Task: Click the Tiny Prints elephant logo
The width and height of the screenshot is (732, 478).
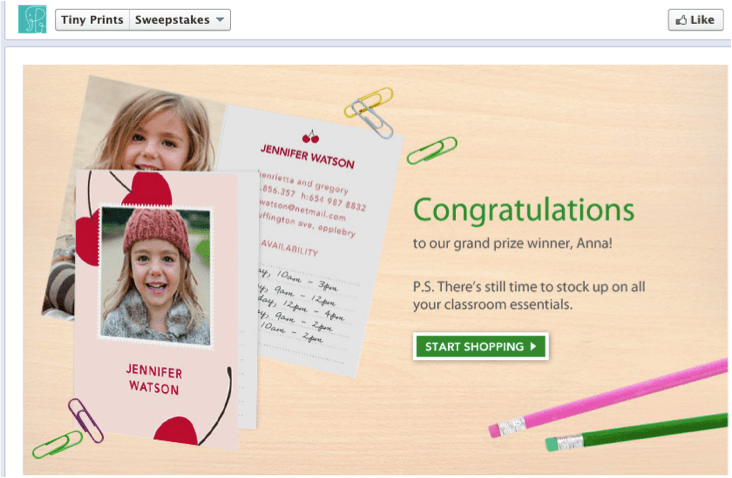Action: pyautogui.click(x=32, y=19)
